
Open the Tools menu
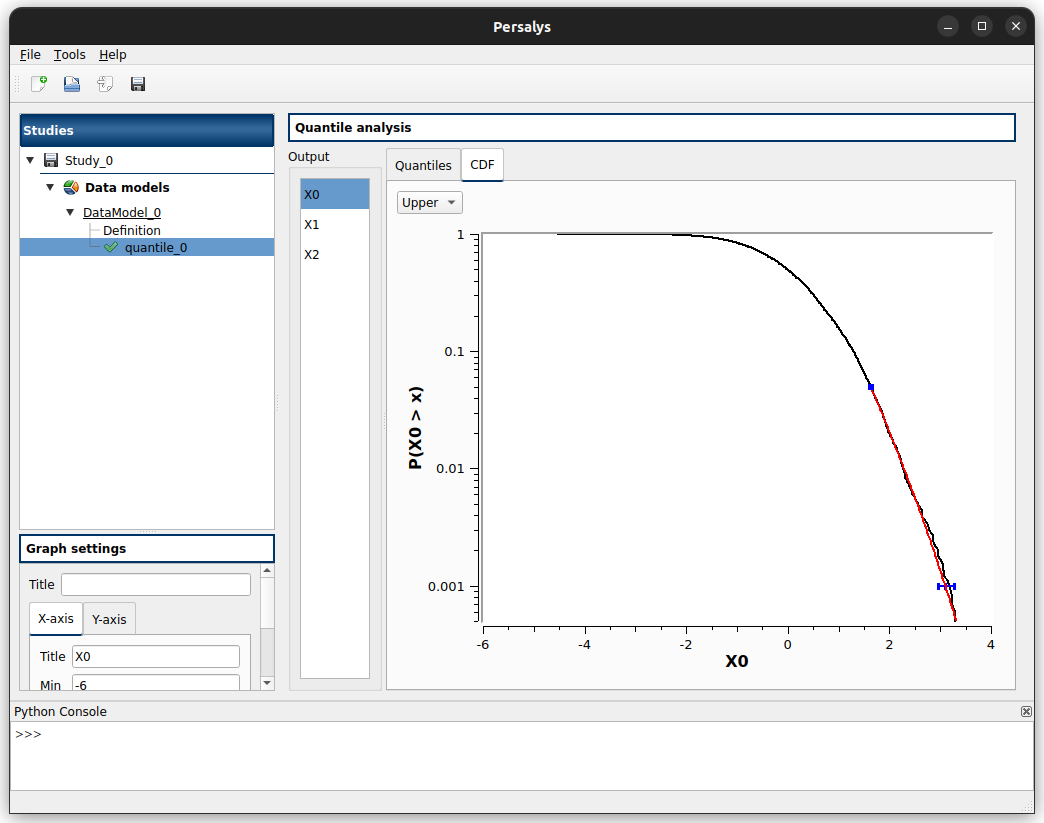[69, 54]
